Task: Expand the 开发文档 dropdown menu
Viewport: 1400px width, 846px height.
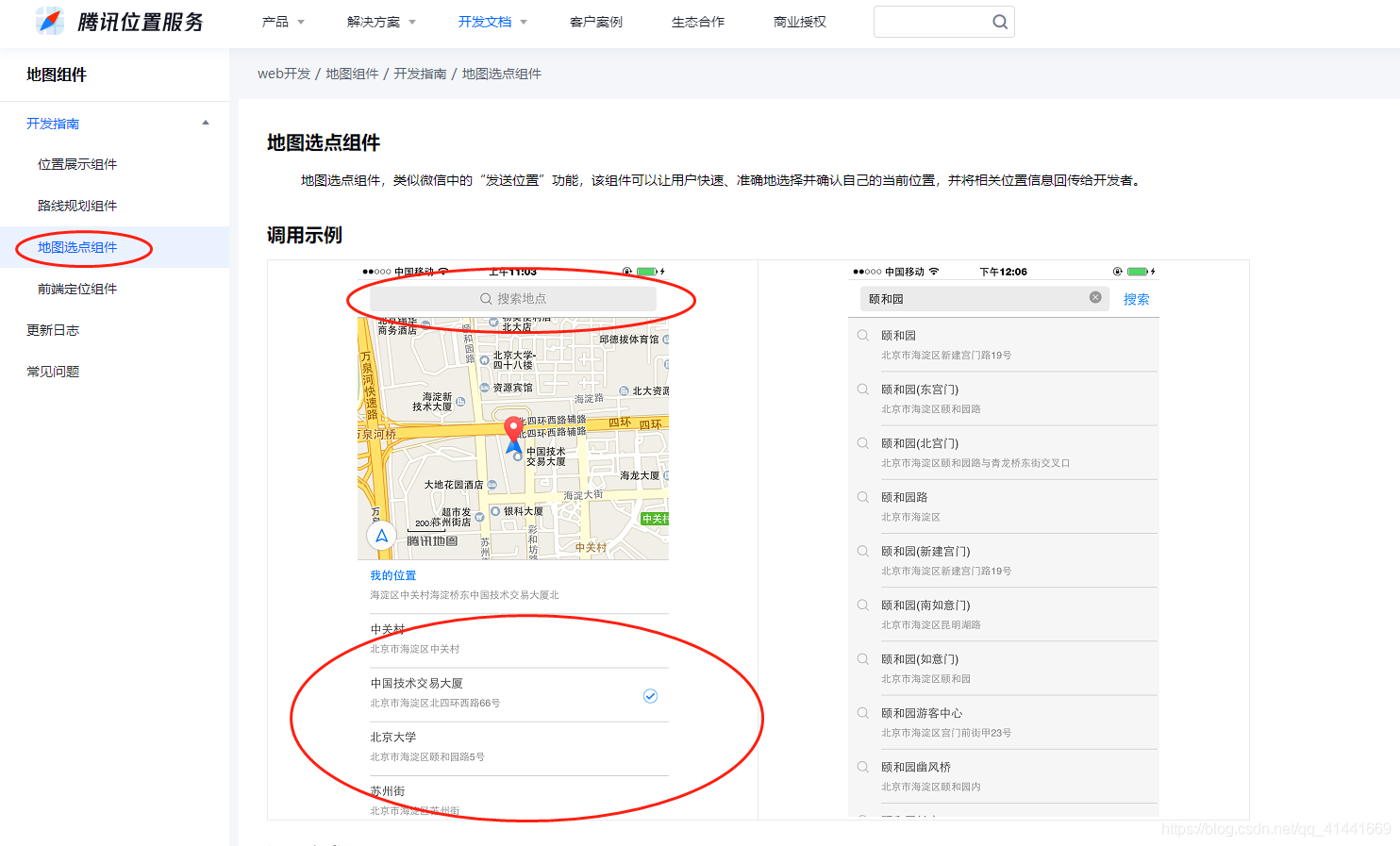Action: 492,22
